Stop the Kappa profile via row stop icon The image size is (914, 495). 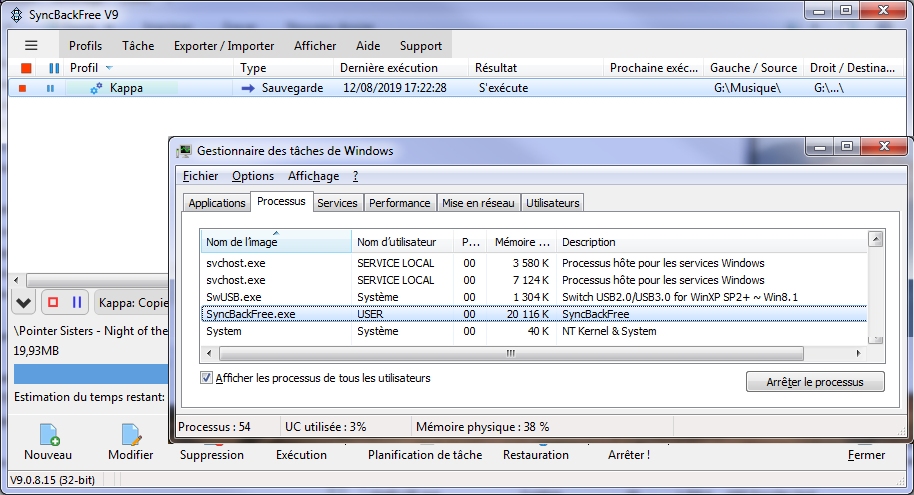22,88
